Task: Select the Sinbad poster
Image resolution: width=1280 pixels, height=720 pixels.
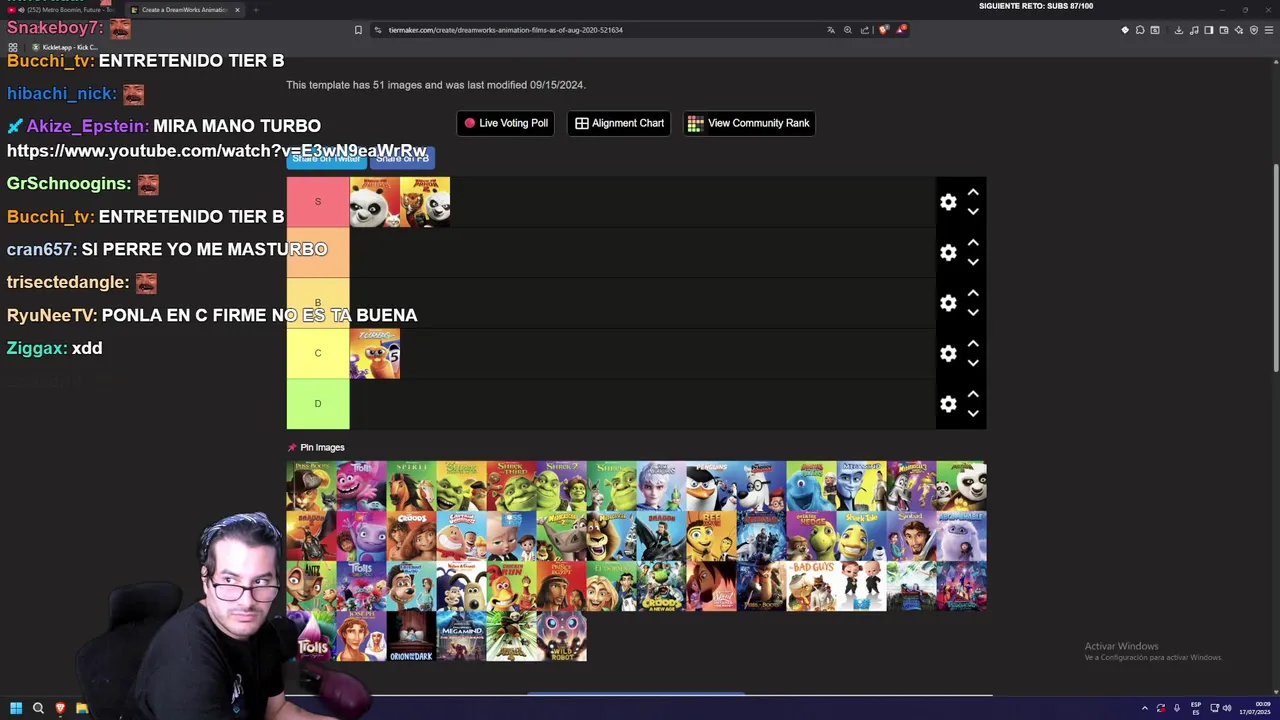Action: click(911, 536)
